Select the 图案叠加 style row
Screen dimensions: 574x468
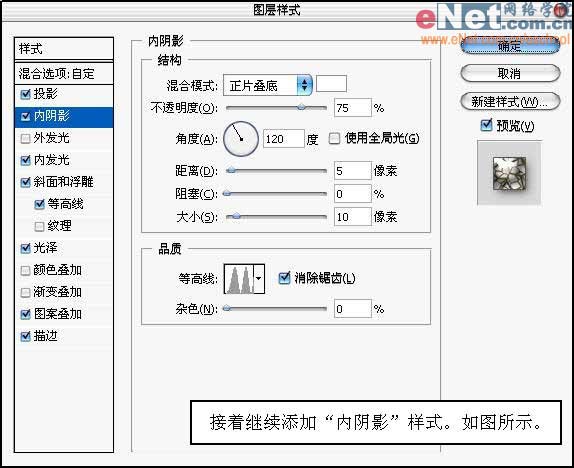click(x=64, y=314)
